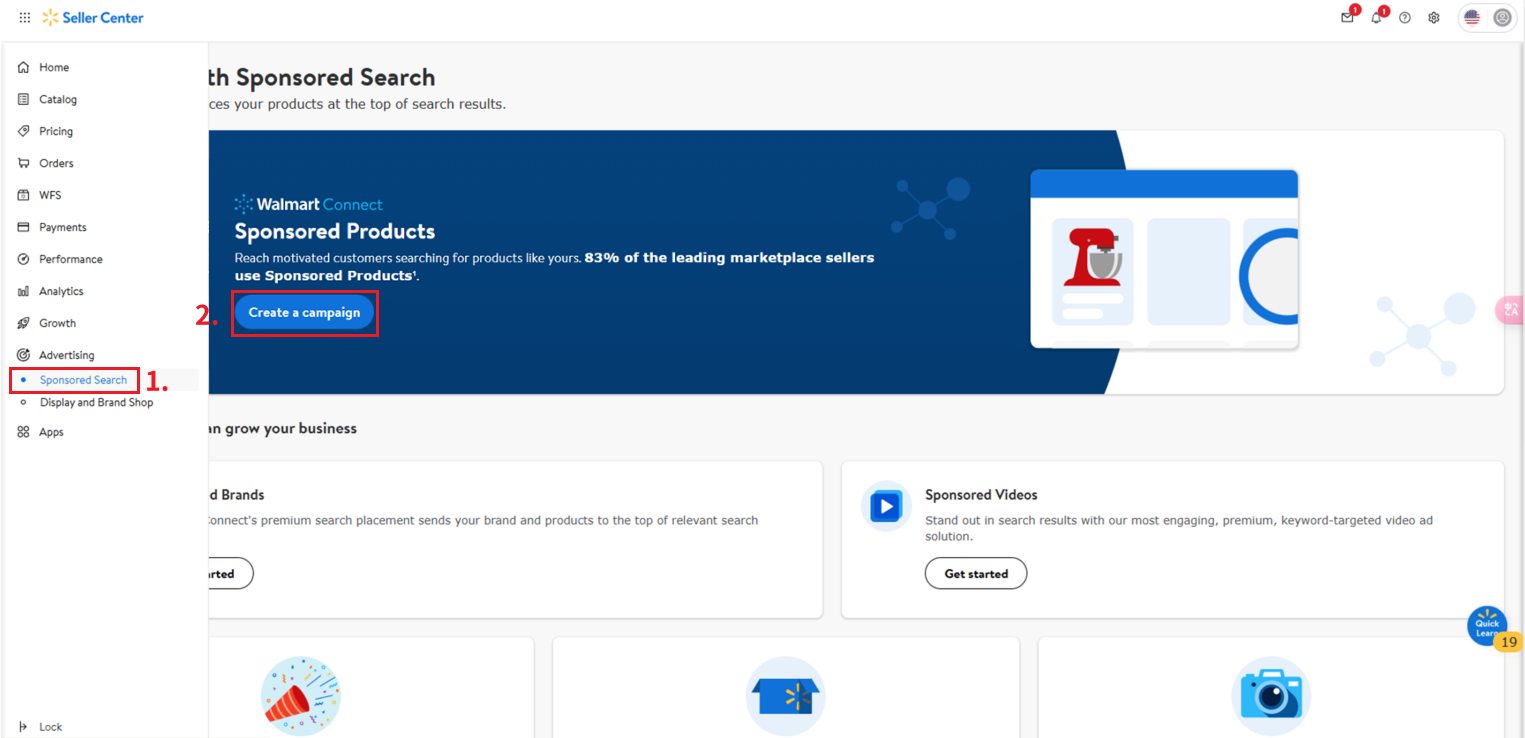Click Create a campaign button
The width and height of the screenshot is (1525, 738).
coord(304,313)
